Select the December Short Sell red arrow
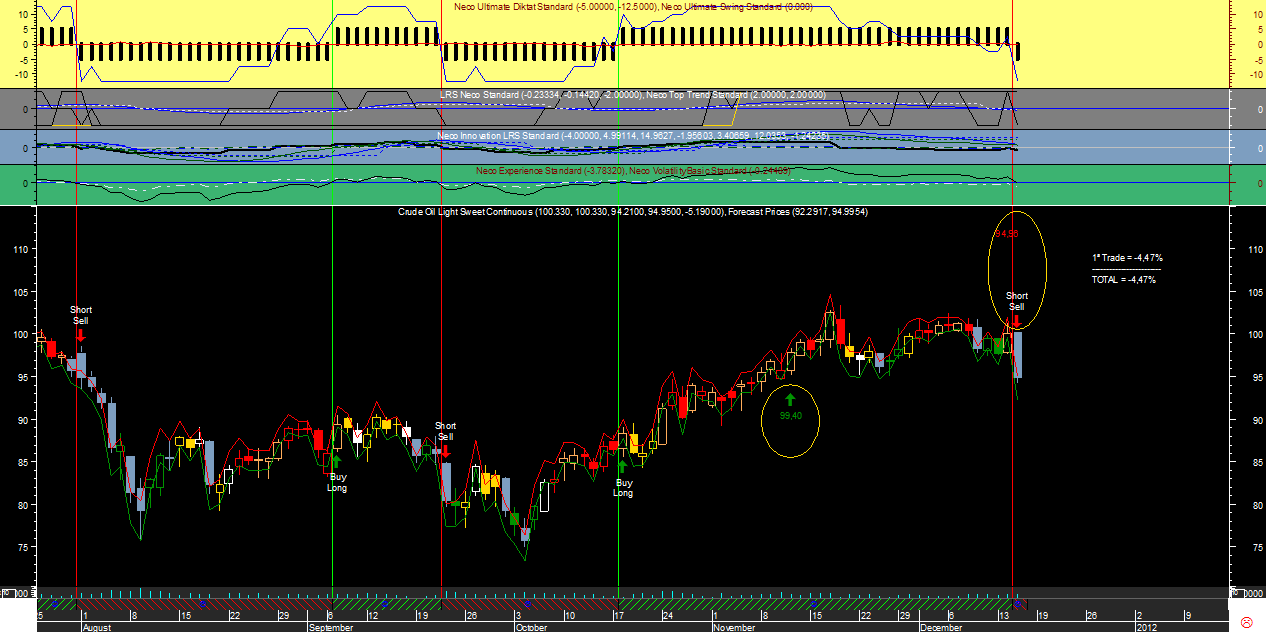This screenshot has height=632, width=1266. pos(1016,321)
